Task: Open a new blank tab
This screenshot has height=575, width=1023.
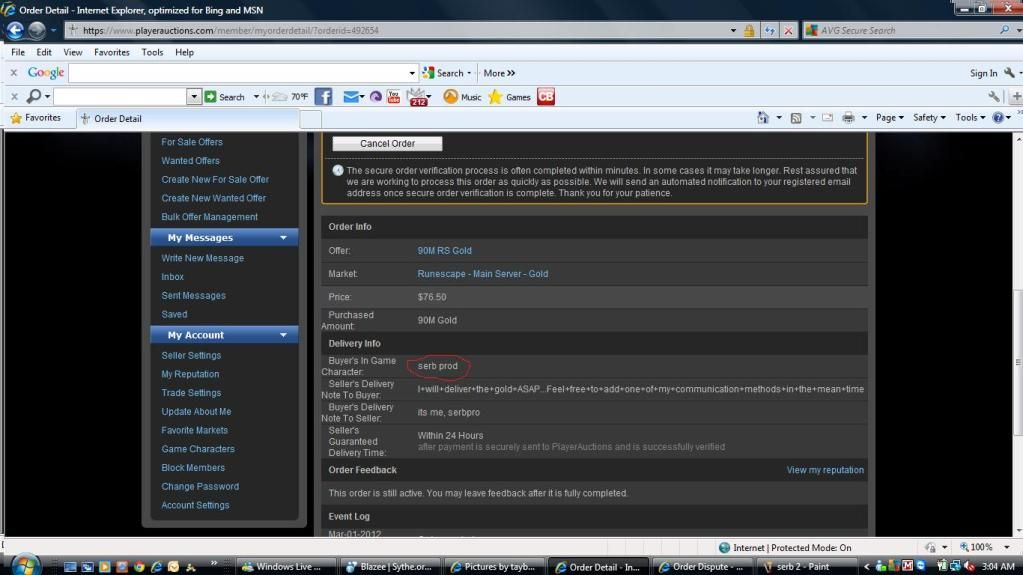Action: click(311, 119)
